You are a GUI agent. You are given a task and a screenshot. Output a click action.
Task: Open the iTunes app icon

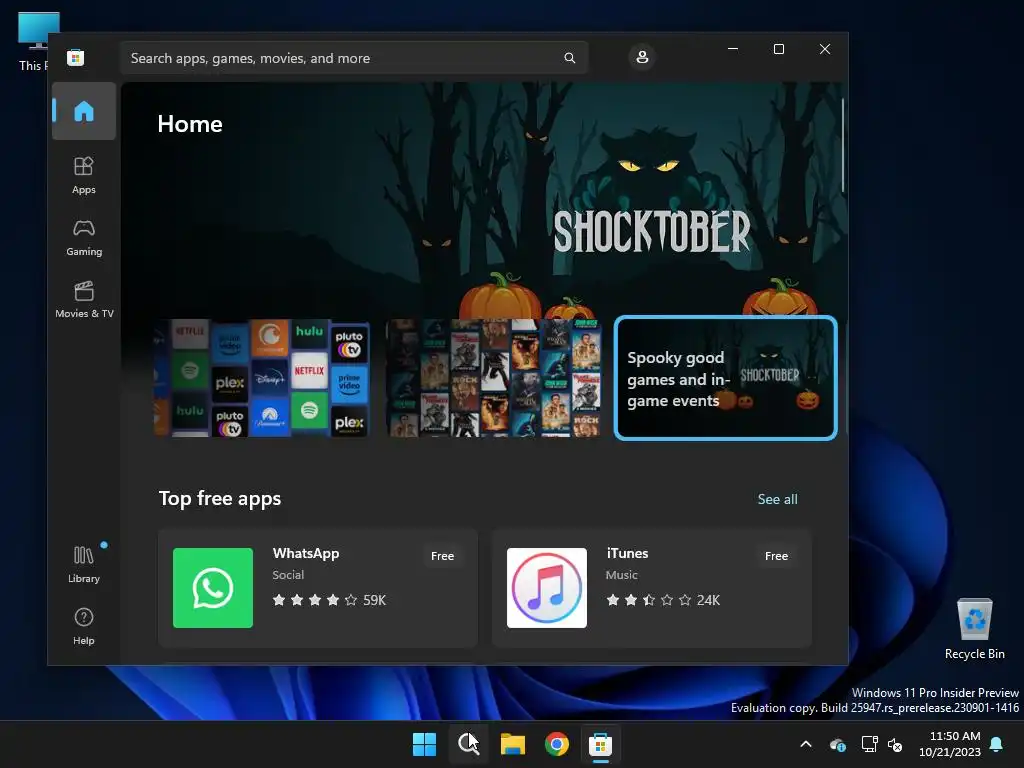[x=547, y=588]
